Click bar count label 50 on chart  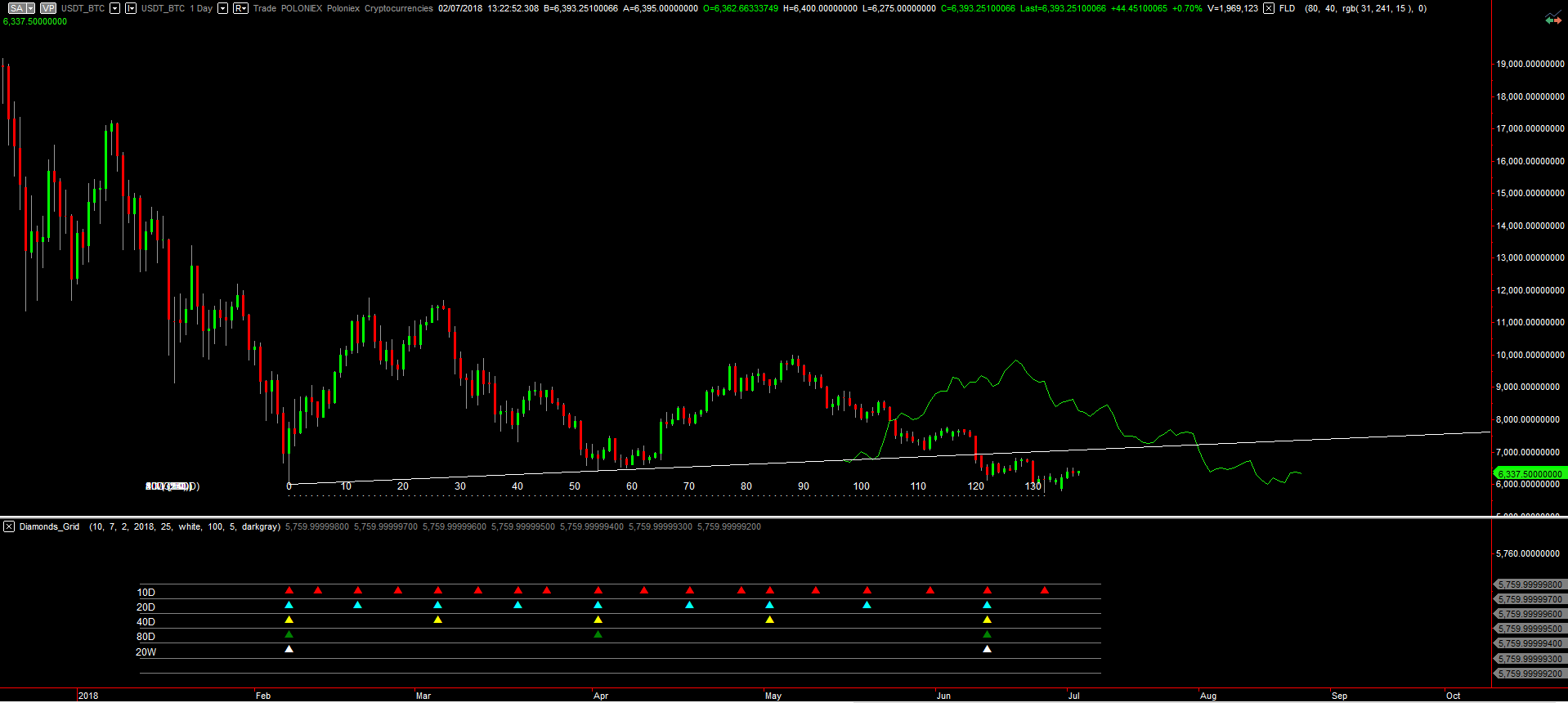coord(575,486)
